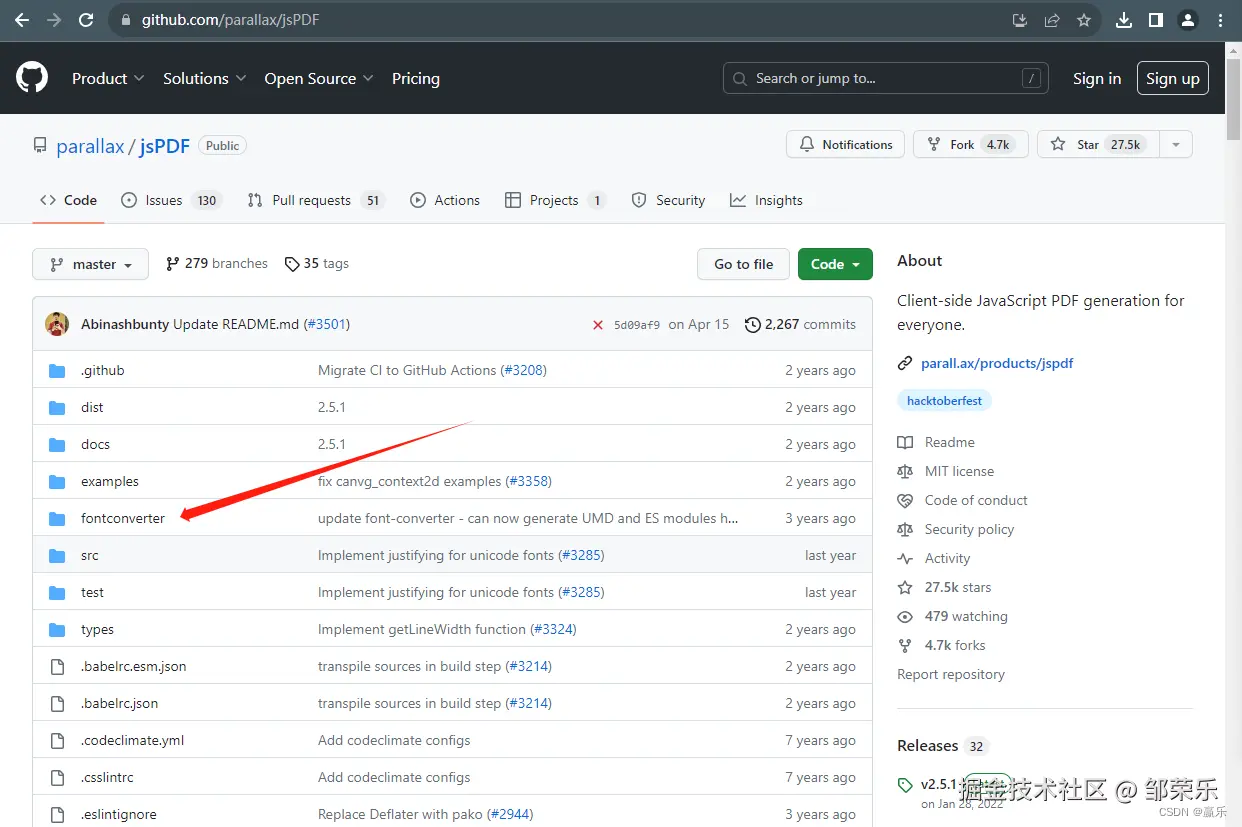Open .csslintrc file
This screenshot has height=827, width=1242.
pos(107,777)
